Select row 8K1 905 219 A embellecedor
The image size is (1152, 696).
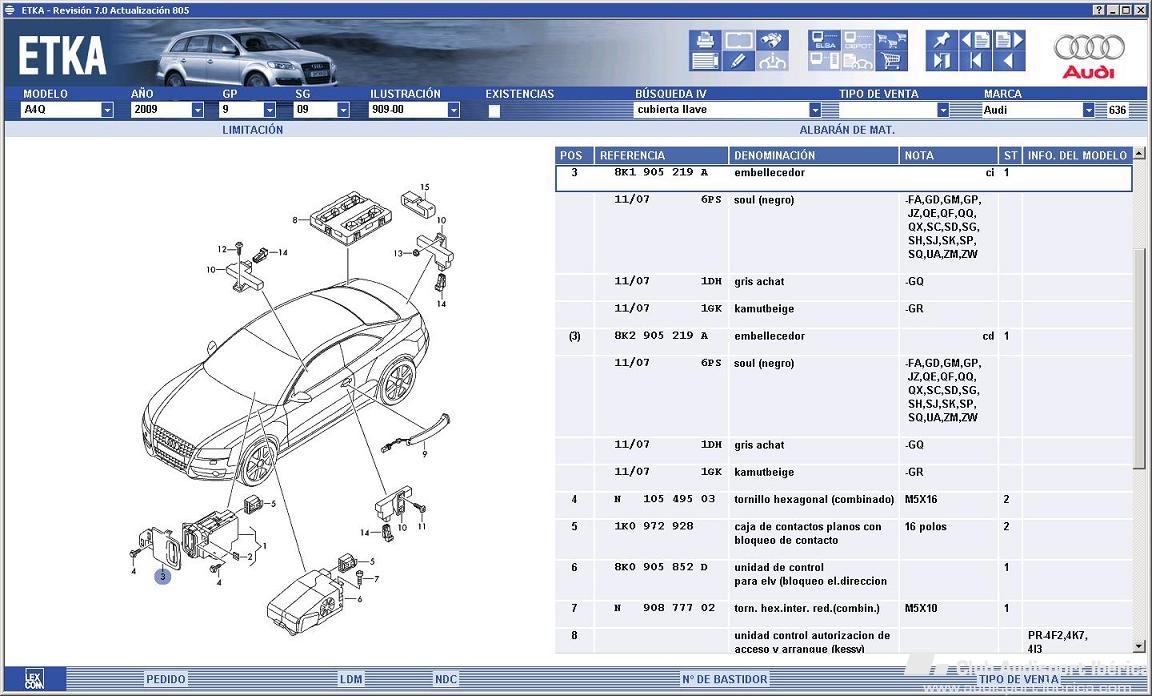(843, 179)
